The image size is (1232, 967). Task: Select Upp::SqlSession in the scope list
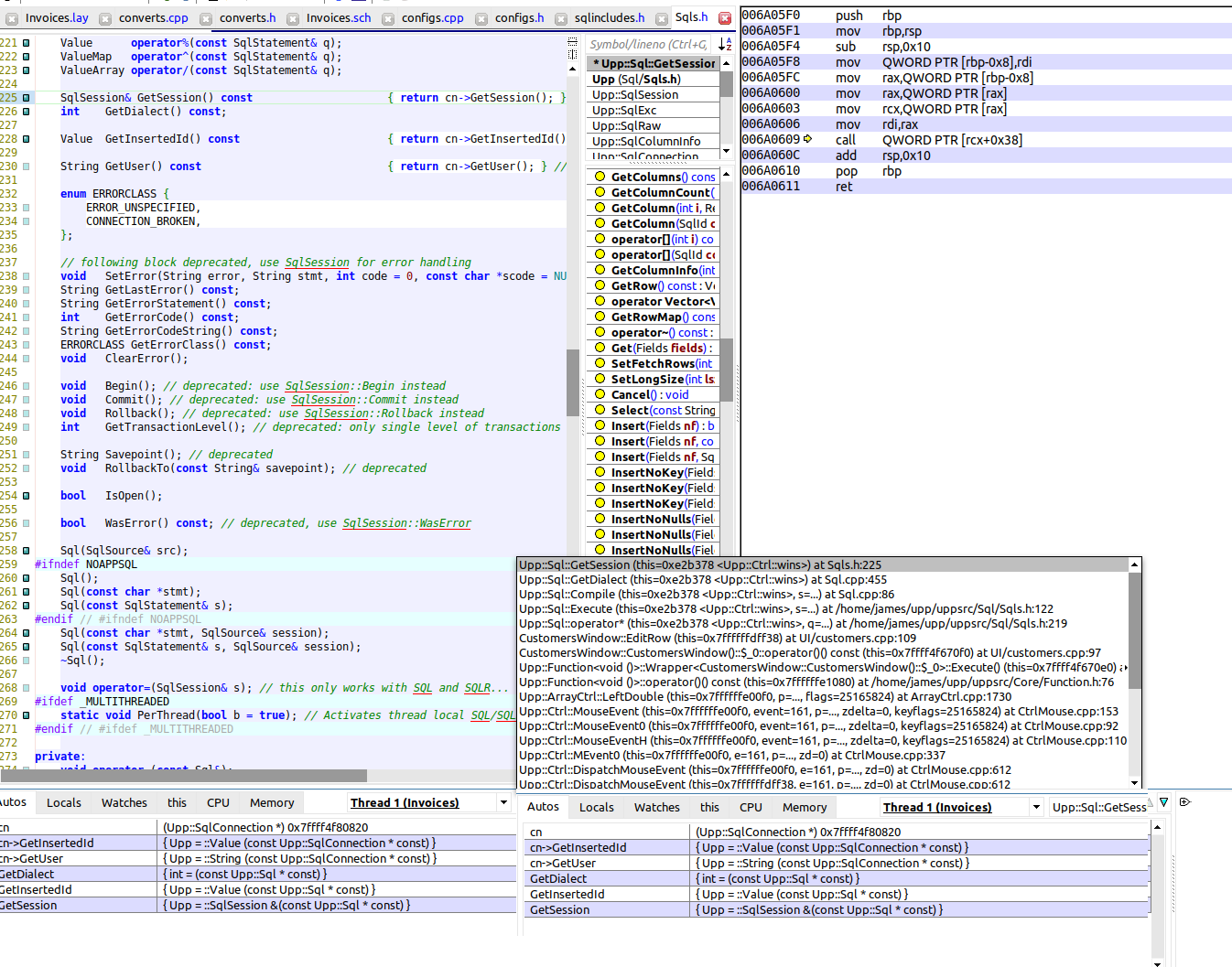(x=635, y=94)
